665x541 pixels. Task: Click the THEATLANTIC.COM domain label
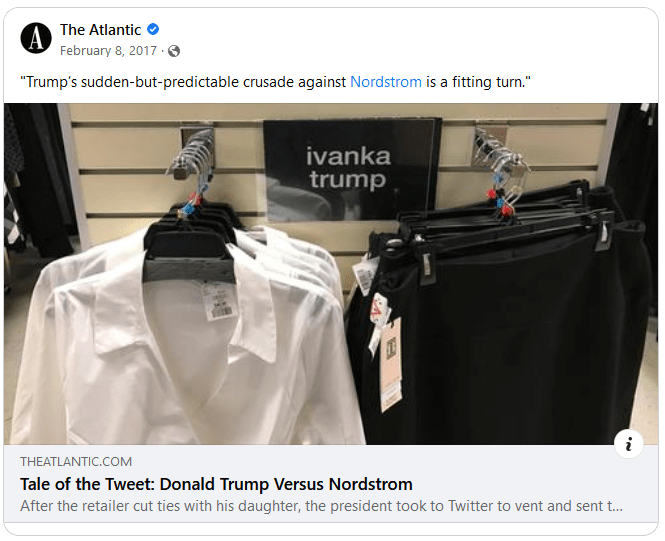pyautogui.click(x=76, y=462)
